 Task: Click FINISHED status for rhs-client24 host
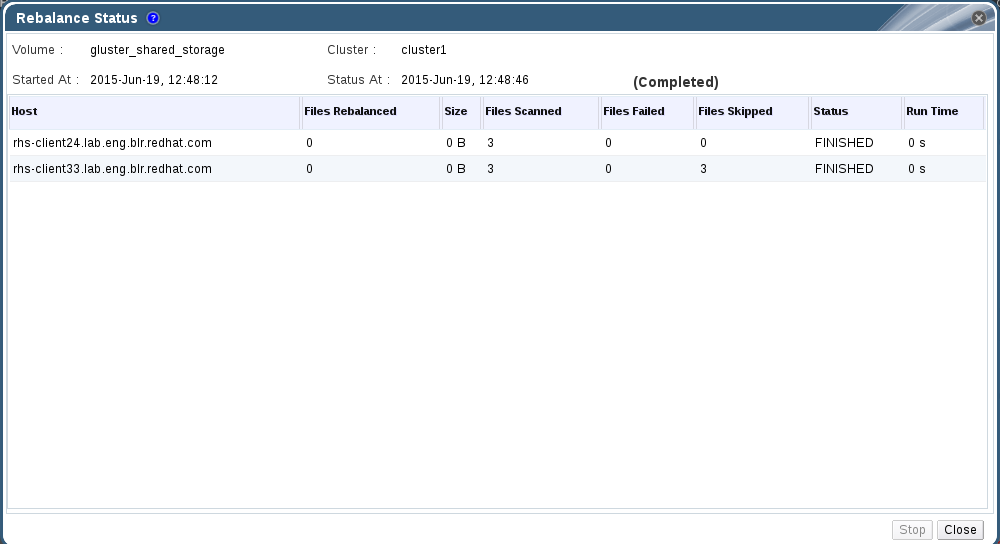(844, 143)
